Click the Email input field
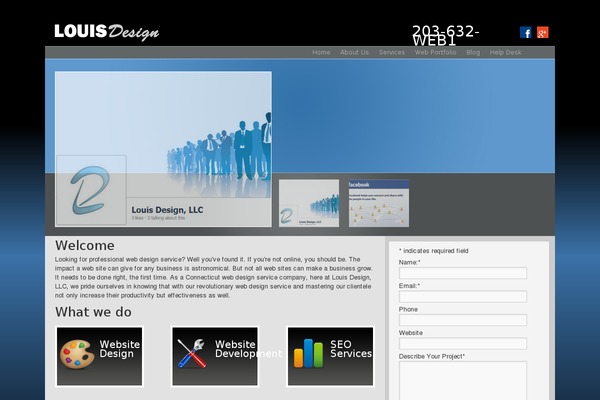Image resolution: width=600 pixels, height=400 pixels. click(463, 296)
